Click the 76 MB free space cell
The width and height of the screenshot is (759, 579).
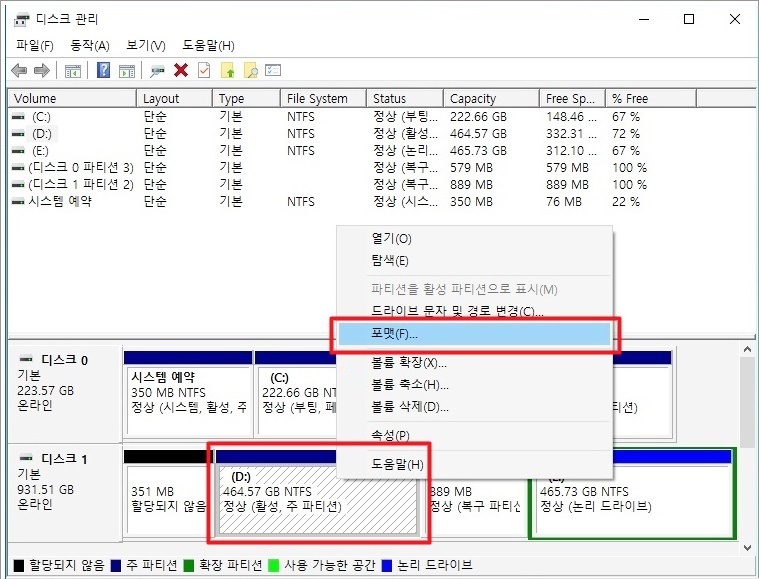pos(564,201)
